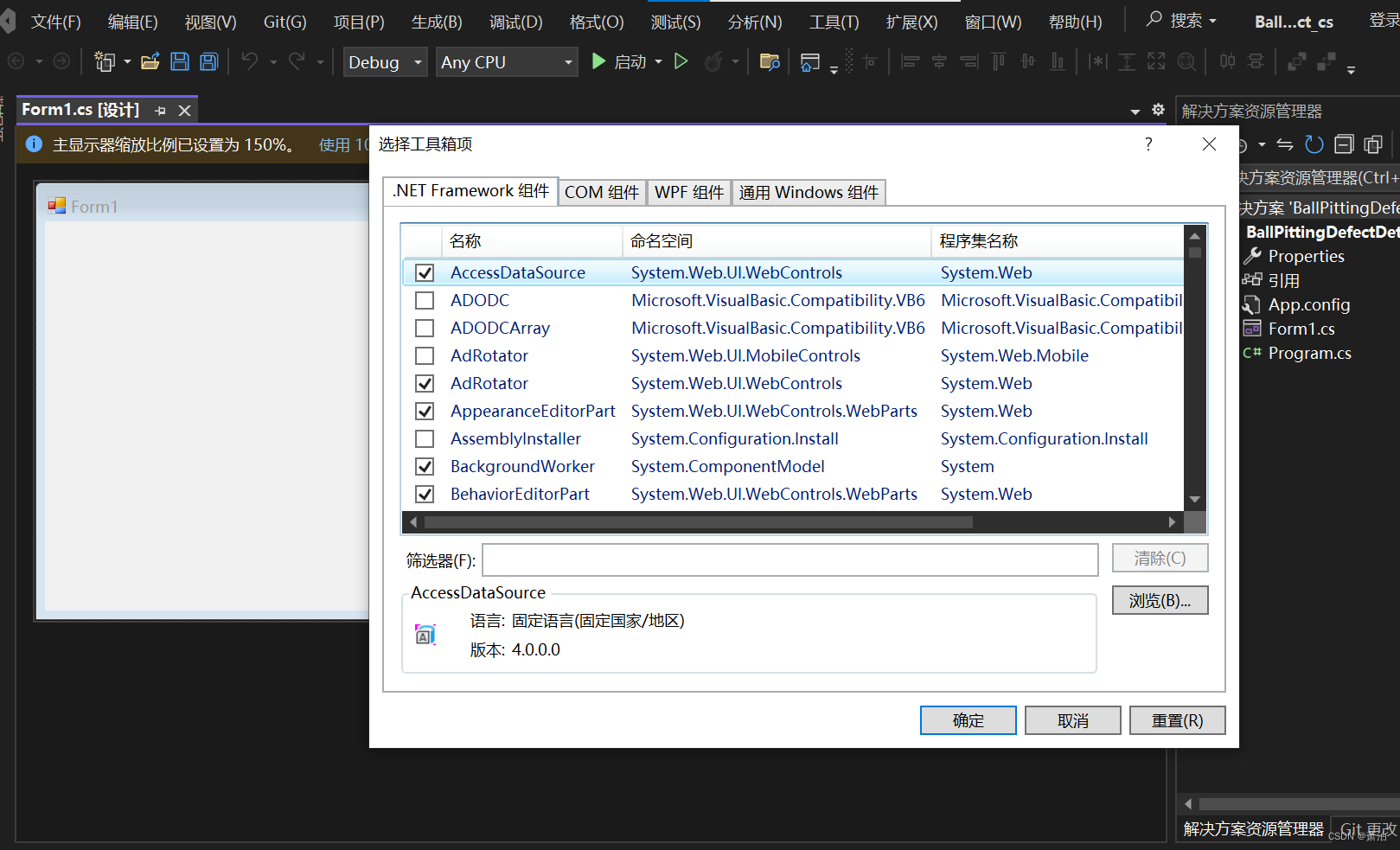Click the 重置(R) button
The image size is (1400, 850).
1178,720
